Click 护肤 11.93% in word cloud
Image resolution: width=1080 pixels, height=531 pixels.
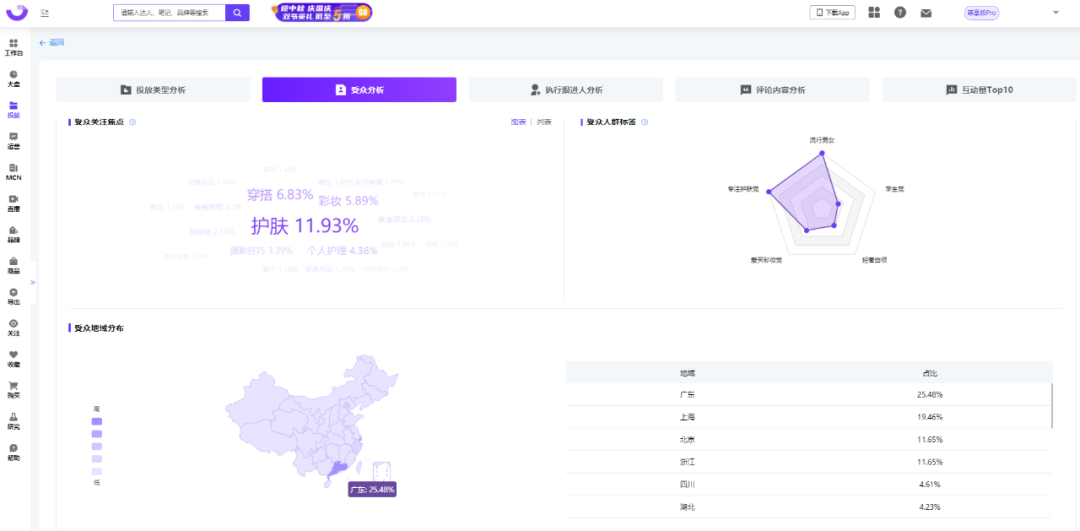click(x=304, y=226)
